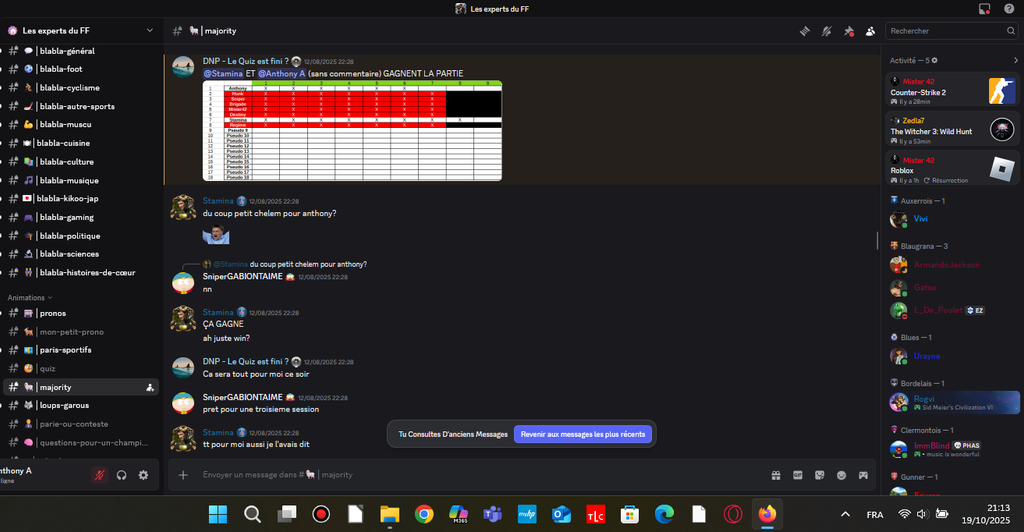This screenshot has width=1024, height=532.
Task: Unmute microphone in user panel
Action: pyautogui.click(x=99, y=475)
